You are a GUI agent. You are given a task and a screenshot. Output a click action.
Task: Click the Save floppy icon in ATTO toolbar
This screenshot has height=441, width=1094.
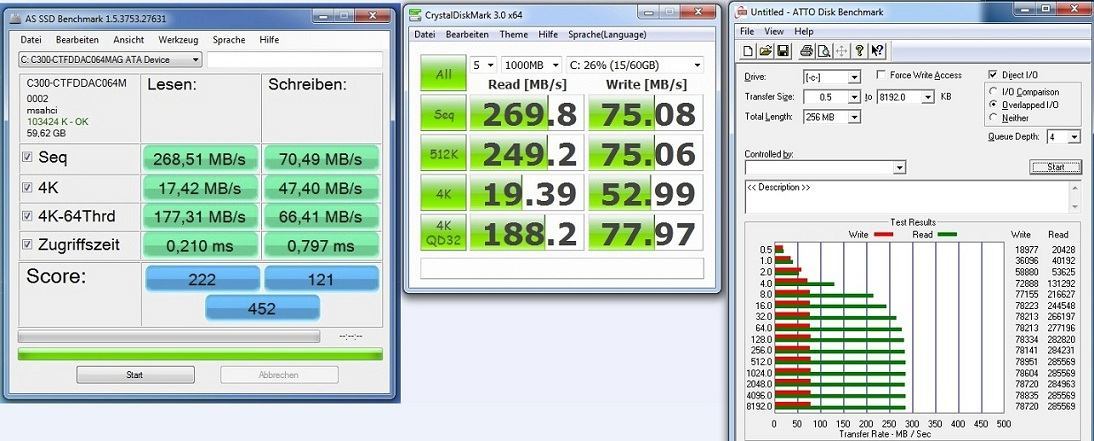[783, 50]
